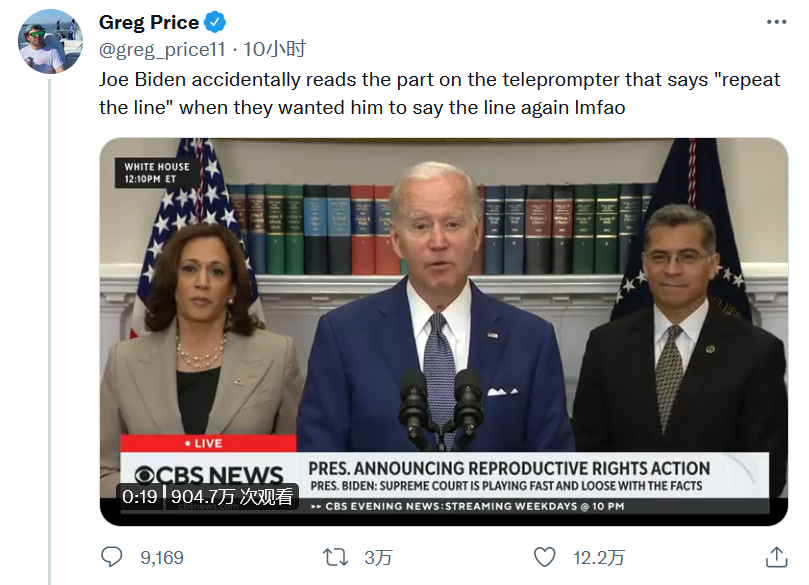Click the blue verified badge
The width and height of the screenshot is (809, 585).
(x=216, y=22)
